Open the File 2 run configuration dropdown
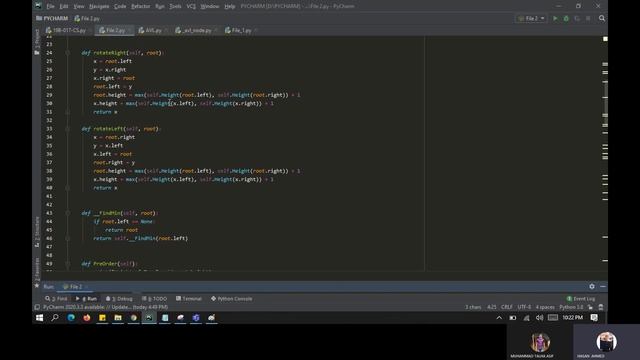Image resolution: width=640 pixels, height=360 pixels. 531,18
